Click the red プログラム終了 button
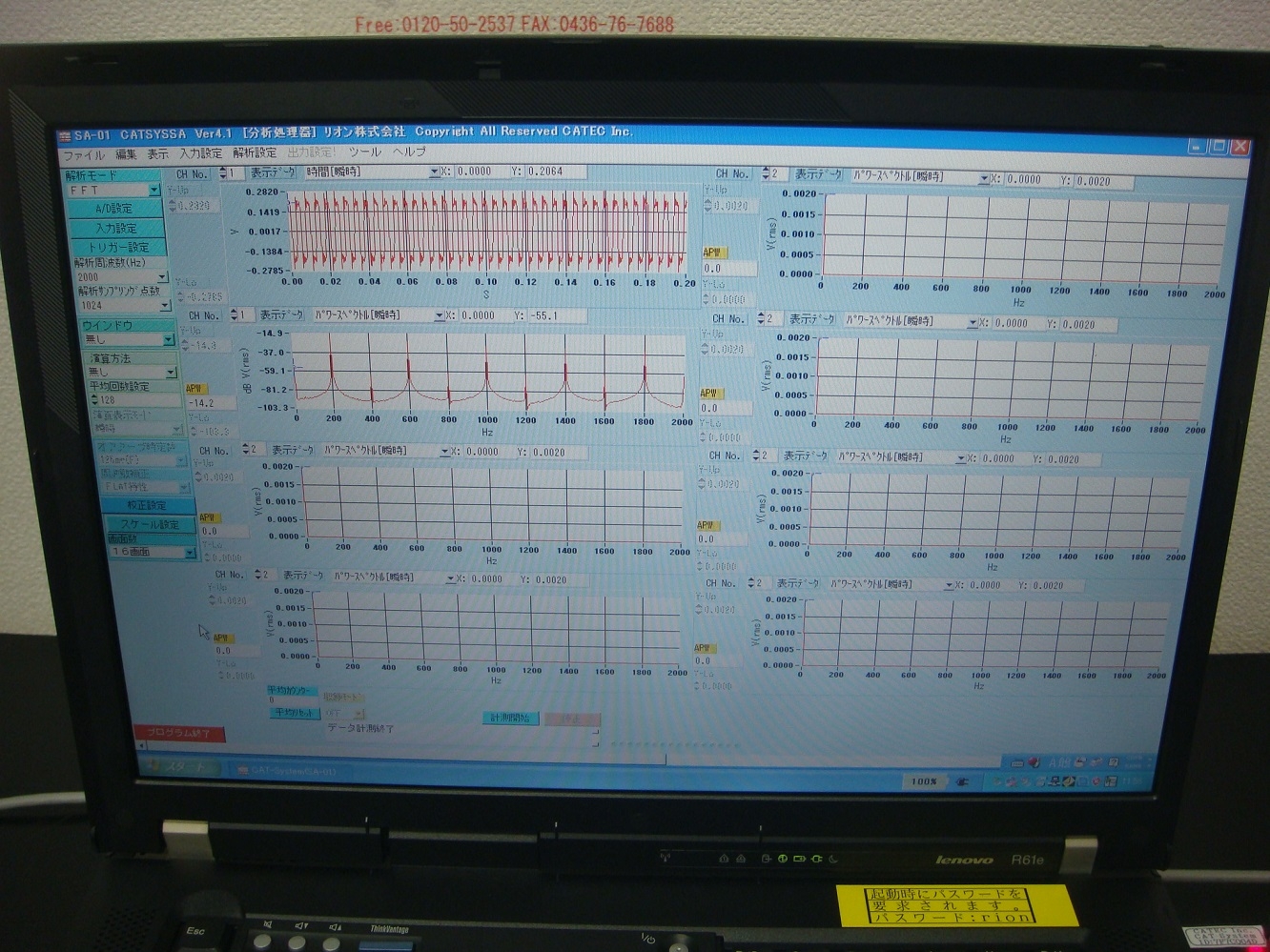 click(x=180, y=733)
